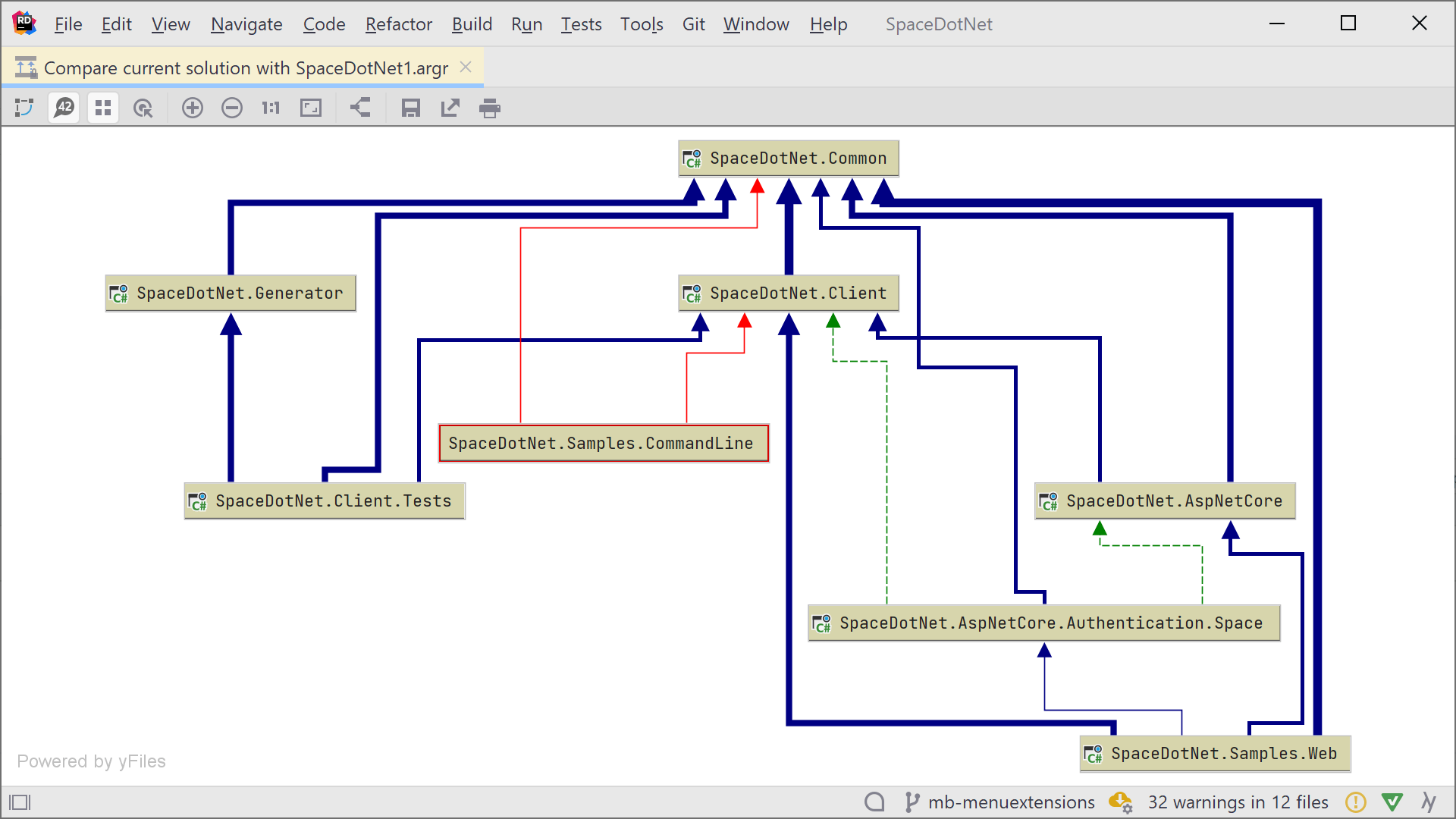1456x819 pixels.
Task: Open the mb-menuextensions branch popup
Action: 1011,802
